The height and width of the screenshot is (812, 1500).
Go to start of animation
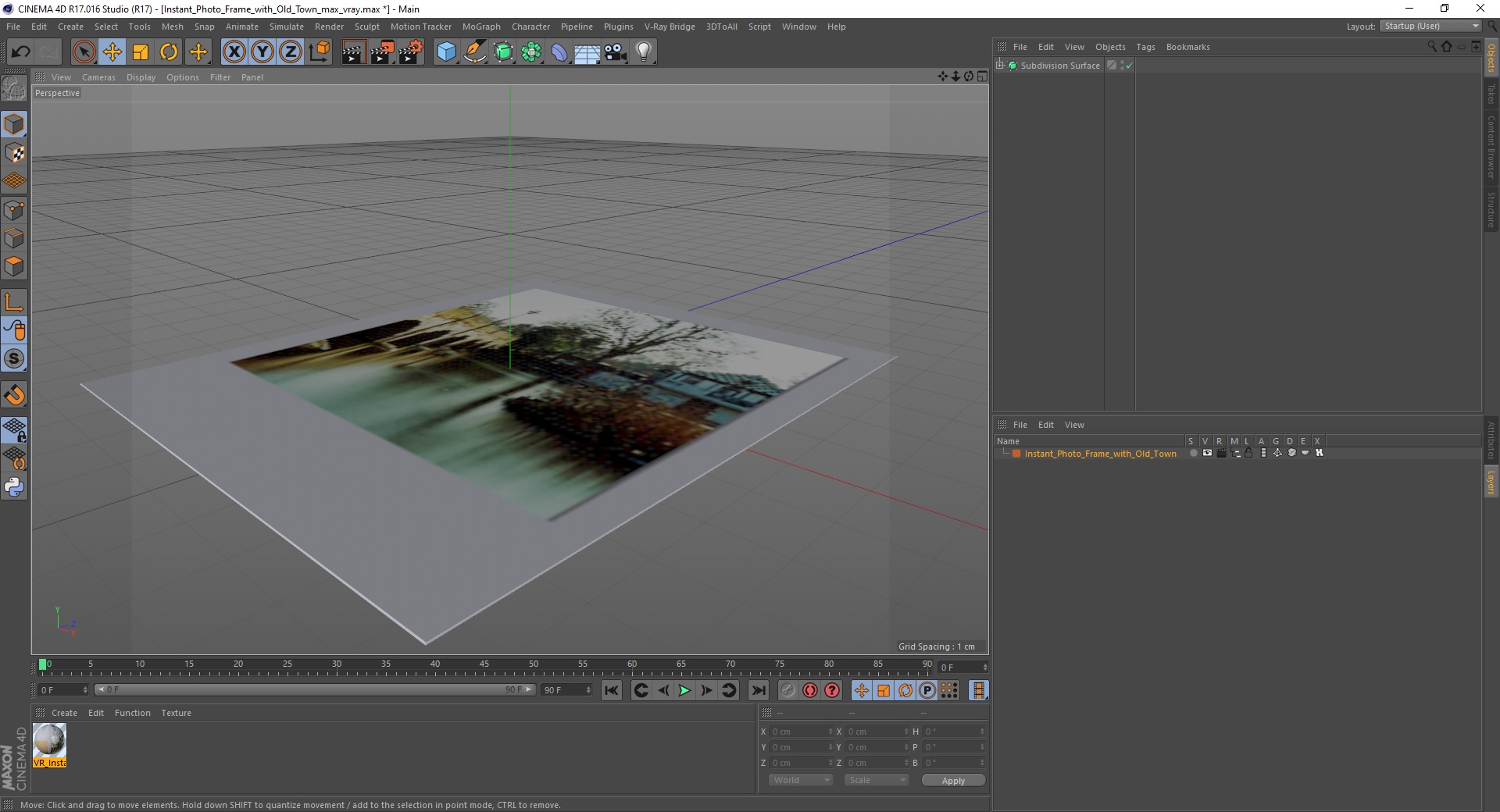coord(612,690)
